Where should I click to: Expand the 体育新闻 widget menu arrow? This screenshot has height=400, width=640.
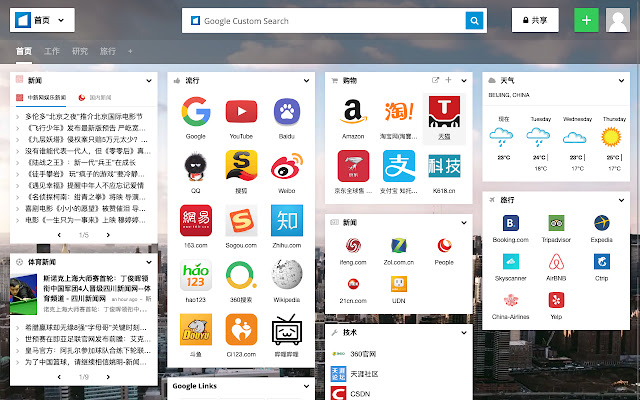click(x=149, y=262)
